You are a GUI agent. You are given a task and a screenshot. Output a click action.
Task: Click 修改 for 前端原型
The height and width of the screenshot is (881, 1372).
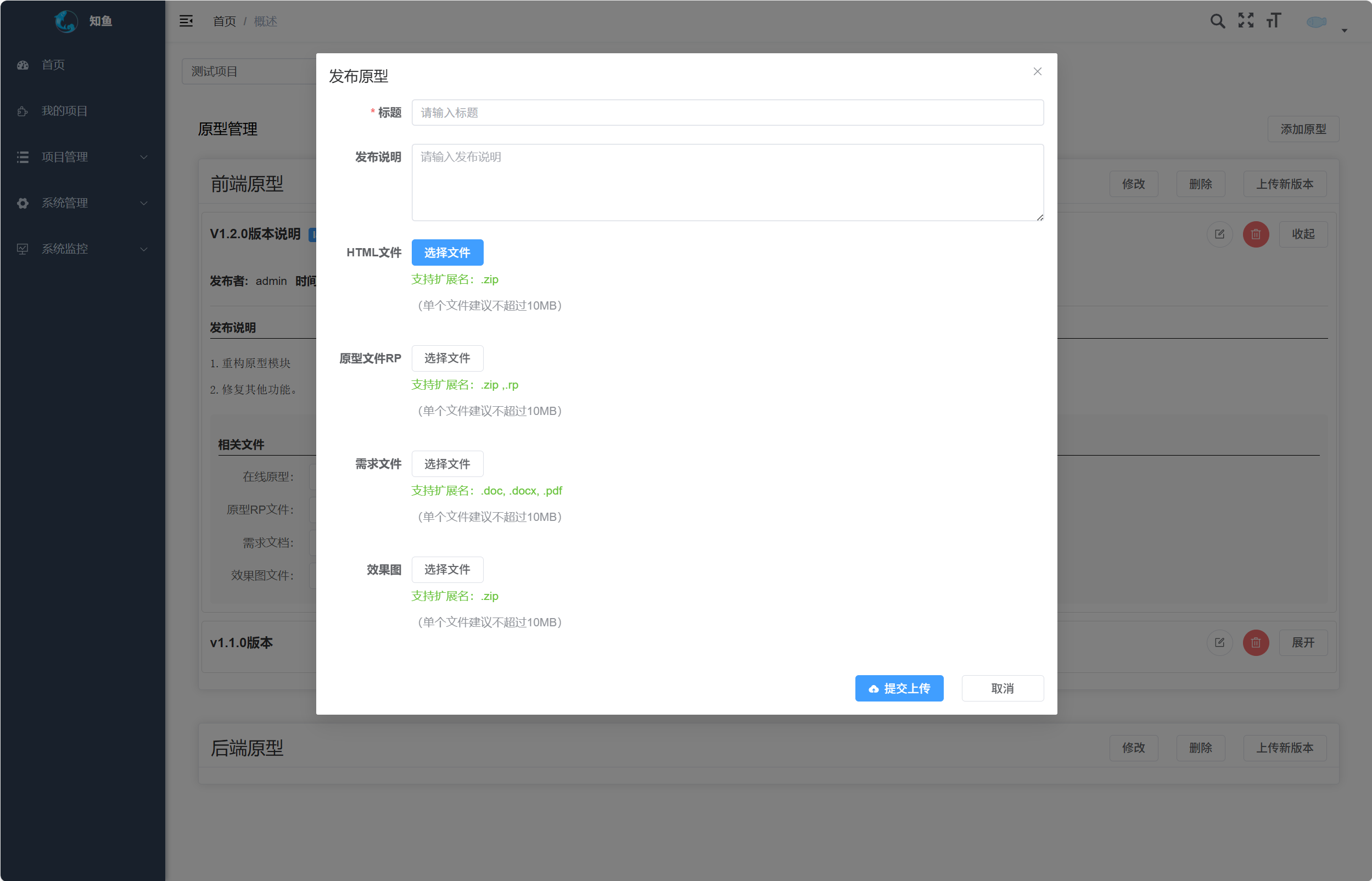(x=1133, y=184)
